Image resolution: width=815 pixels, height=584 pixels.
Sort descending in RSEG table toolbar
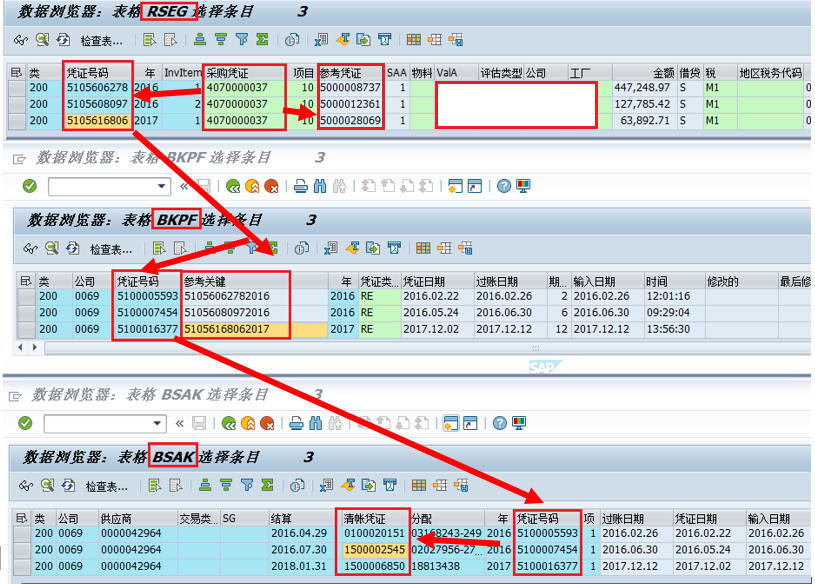pos(221,40)
